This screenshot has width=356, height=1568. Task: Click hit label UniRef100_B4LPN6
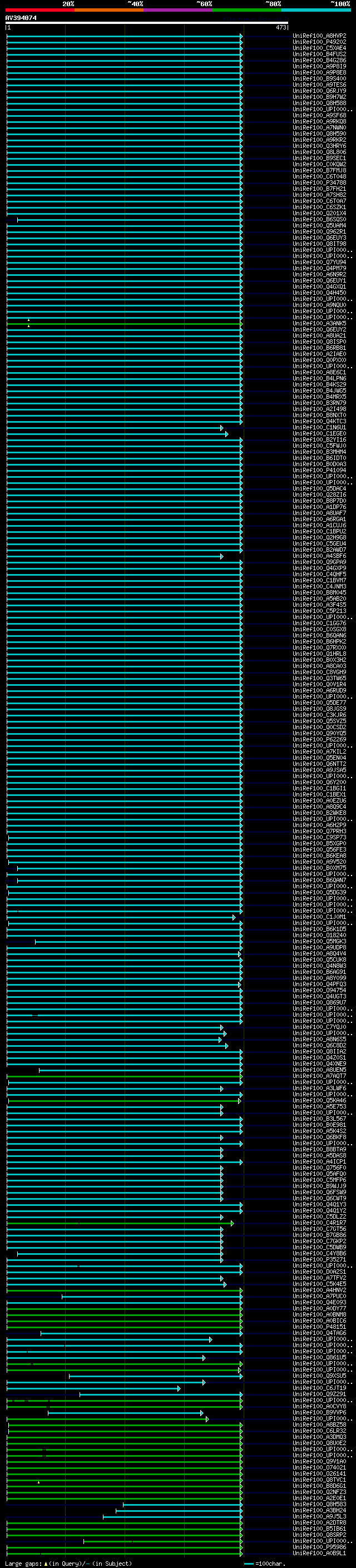319,379
